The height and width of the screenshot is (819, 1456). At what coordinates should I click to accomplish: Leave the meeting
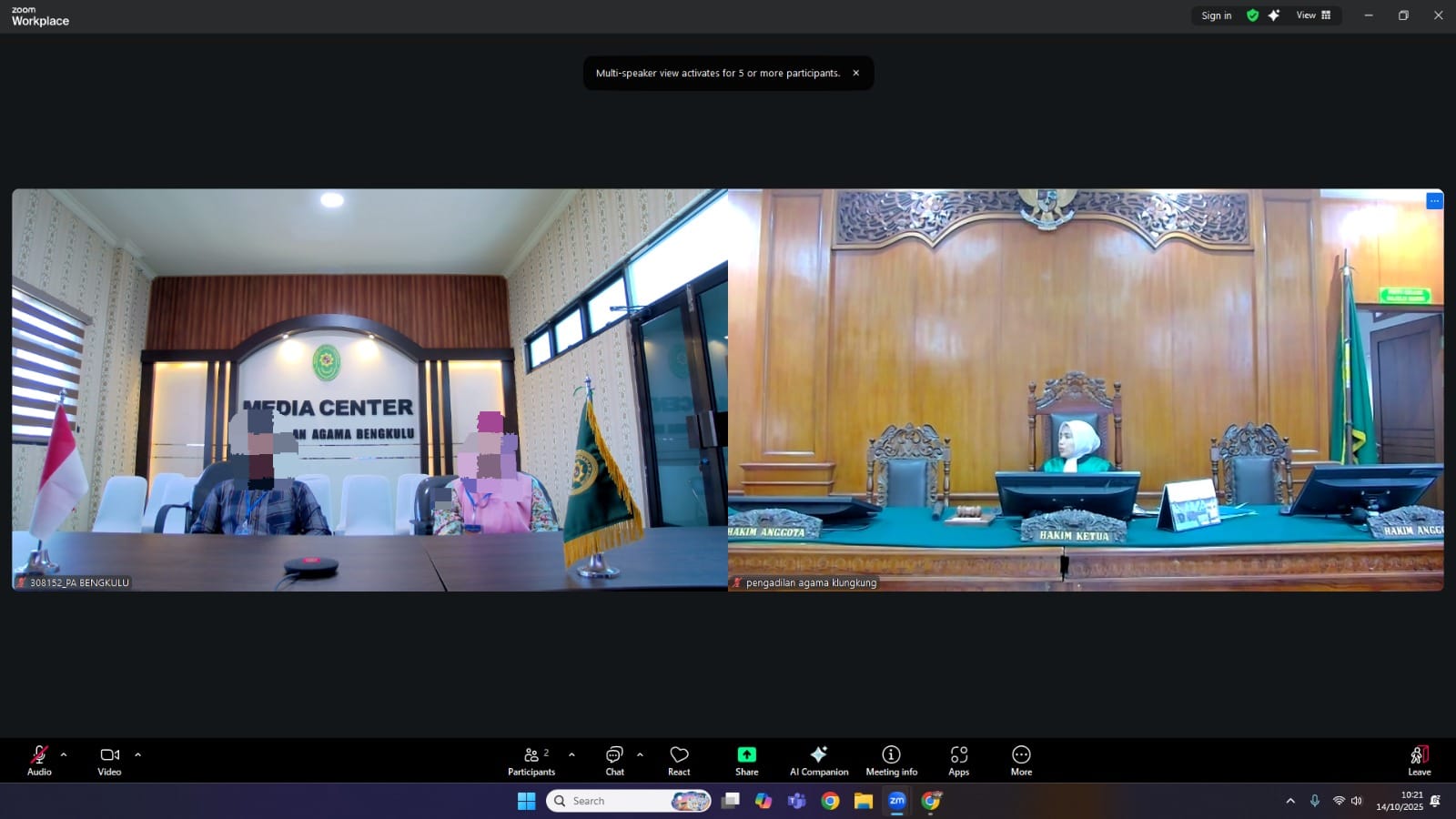click(1419, 760)
